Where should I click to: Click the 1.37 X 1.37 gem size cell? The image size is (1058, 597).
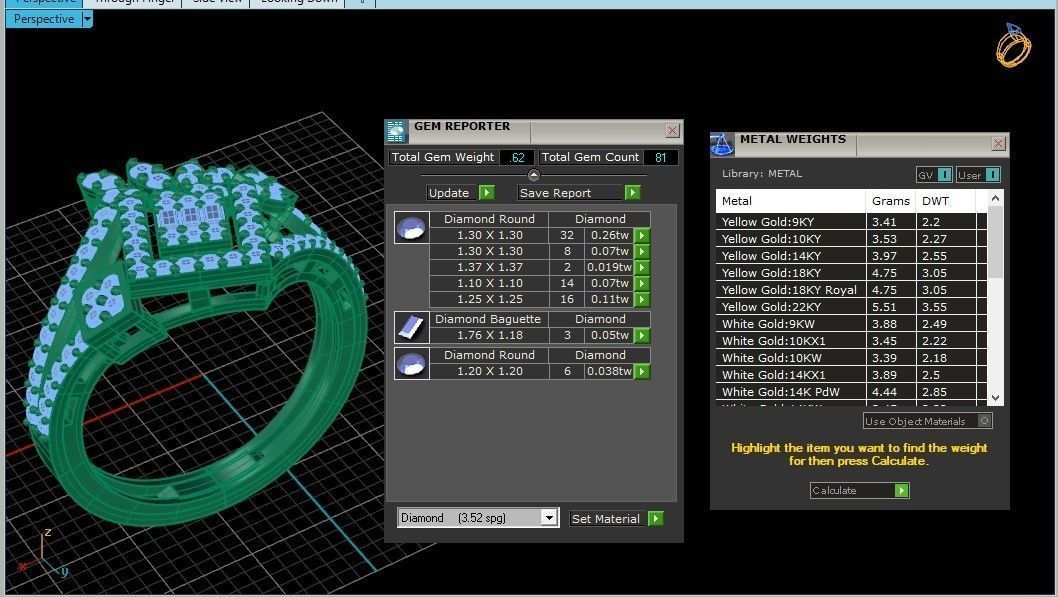pyautogui.click(x=490, y=267)
